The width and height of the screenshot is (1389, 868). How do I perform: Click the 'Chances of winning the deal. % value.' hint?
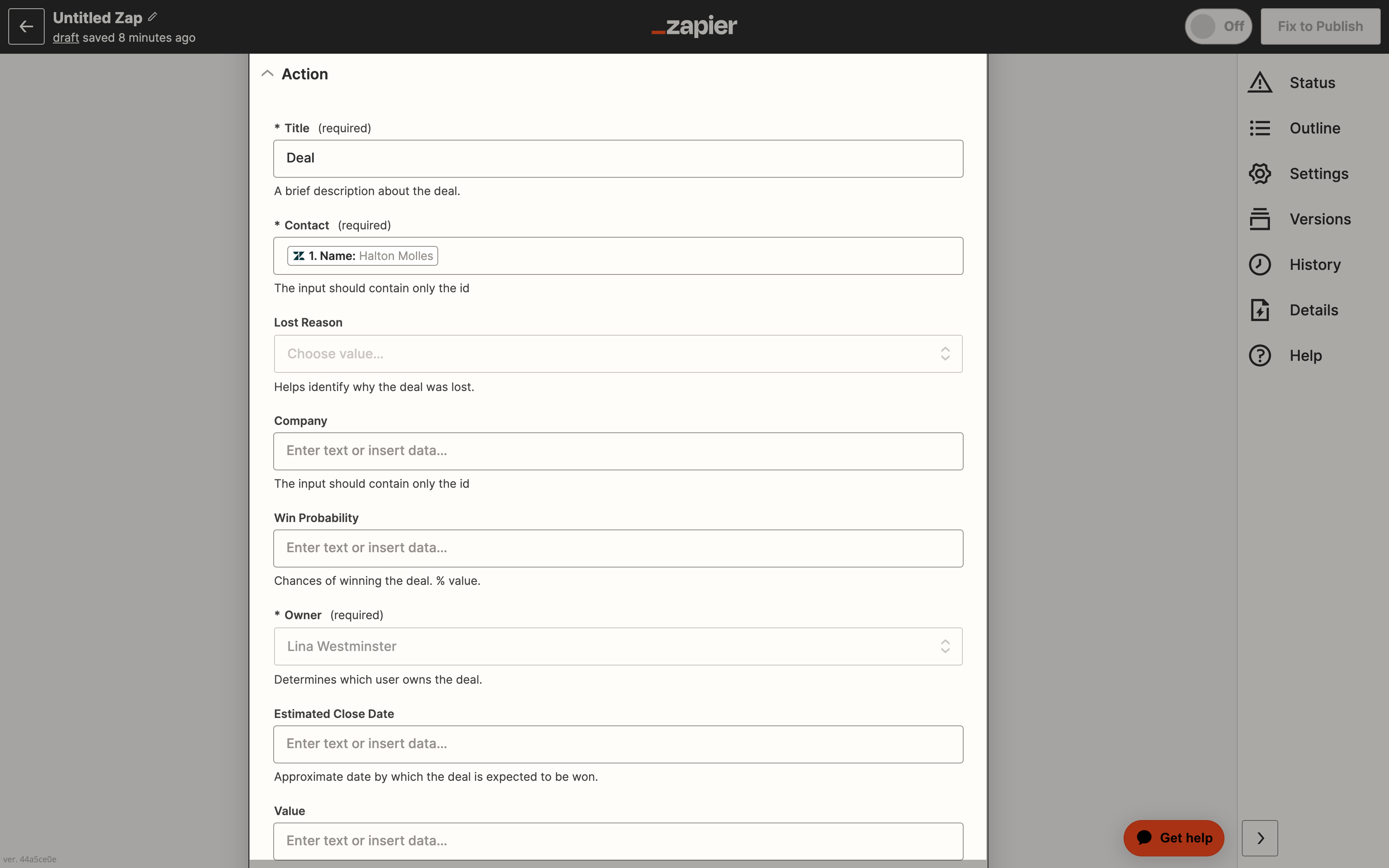coord(377,581)
